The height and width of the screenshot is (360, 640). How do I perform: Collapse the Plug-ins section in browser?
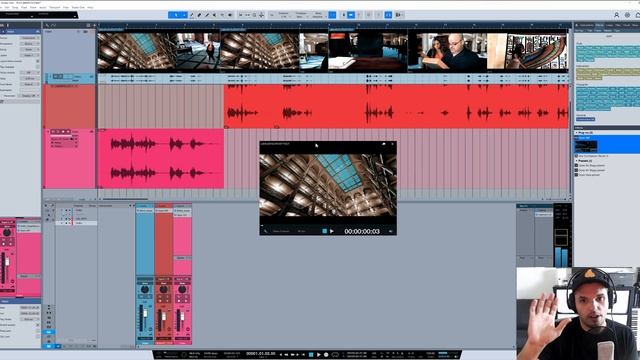pos(576,133)
